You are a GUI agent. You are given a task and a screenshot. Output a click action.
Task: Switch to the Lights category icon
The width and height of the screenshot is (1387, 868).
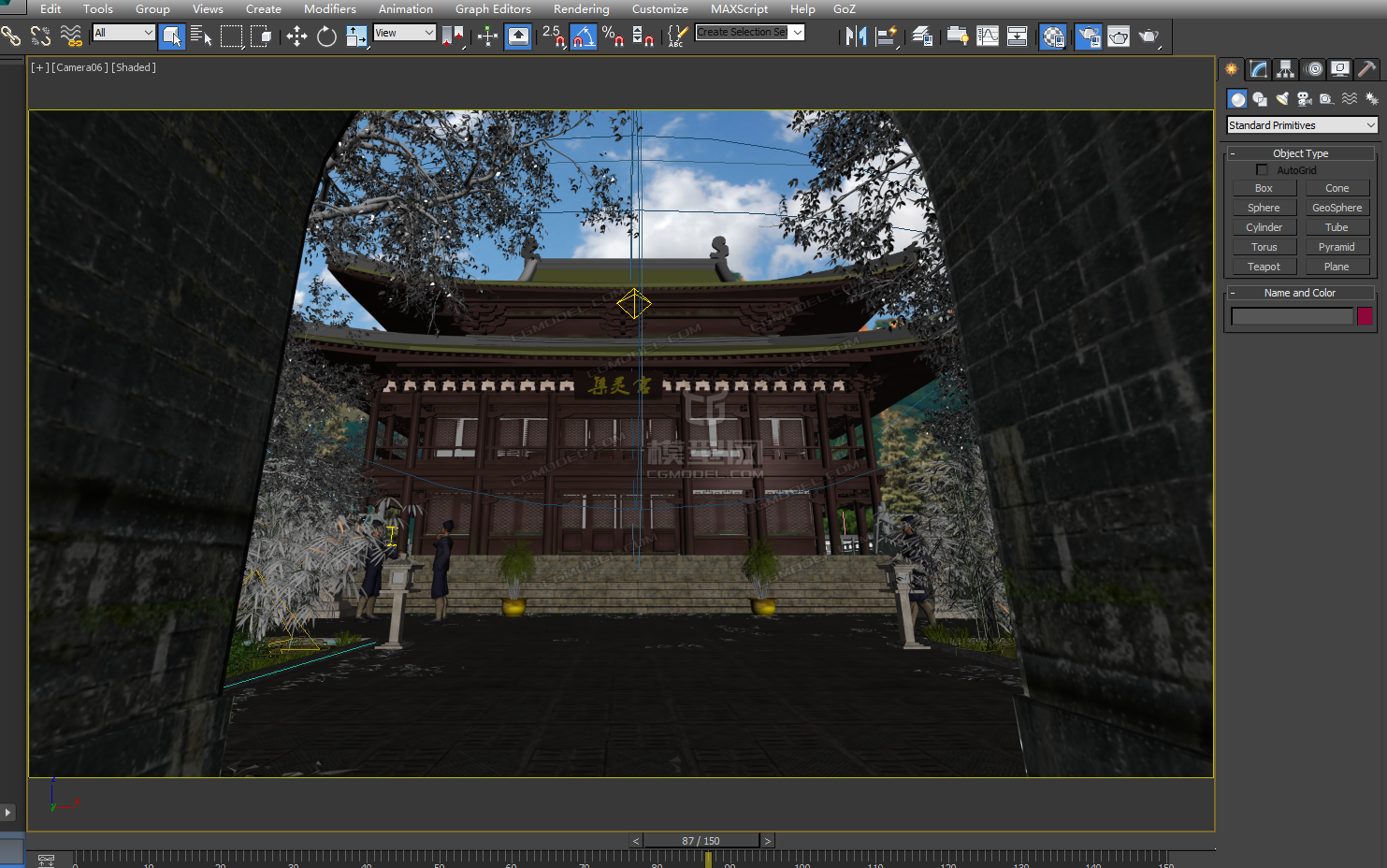coord(1282,98)
